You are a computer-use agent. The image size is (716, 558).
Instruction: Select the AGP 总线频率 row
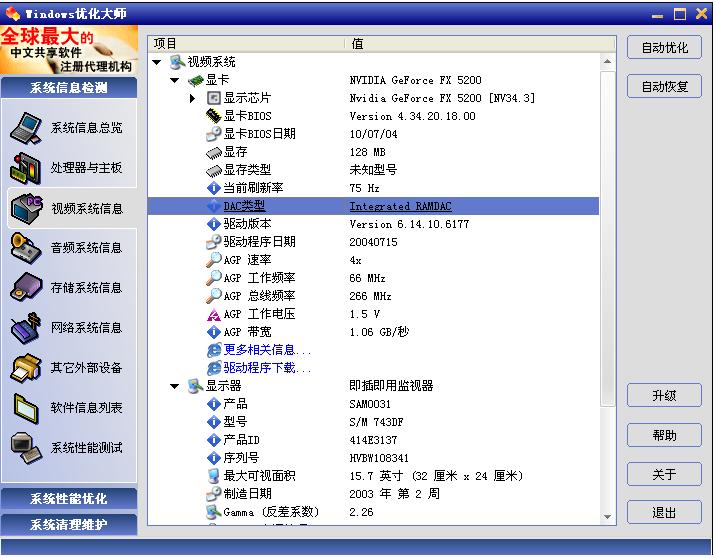[373, 296]
